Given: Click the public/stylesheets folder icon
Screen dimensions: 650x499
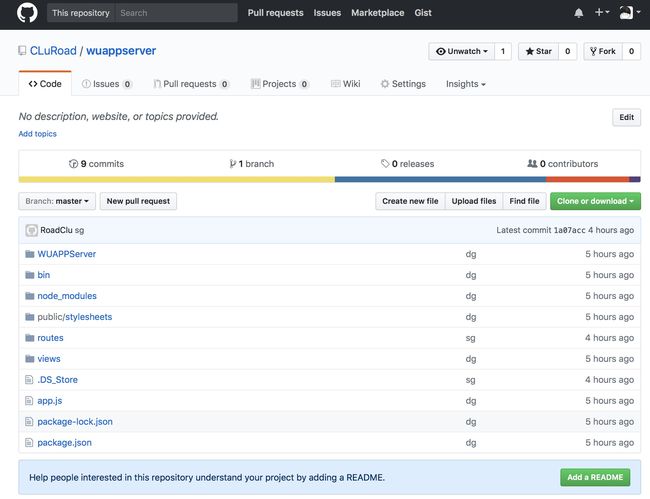Looking at the screenshot, I should tap(29, 317).
